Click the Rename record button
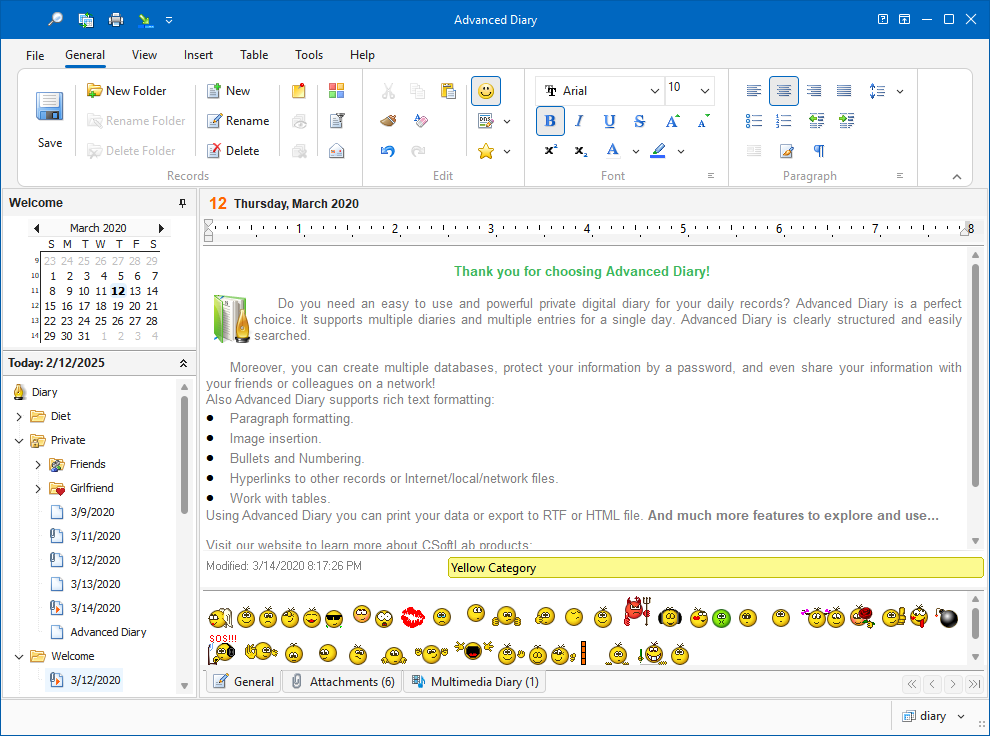The width and height of the screenshot is (990, 736). (x=238, y=121)
